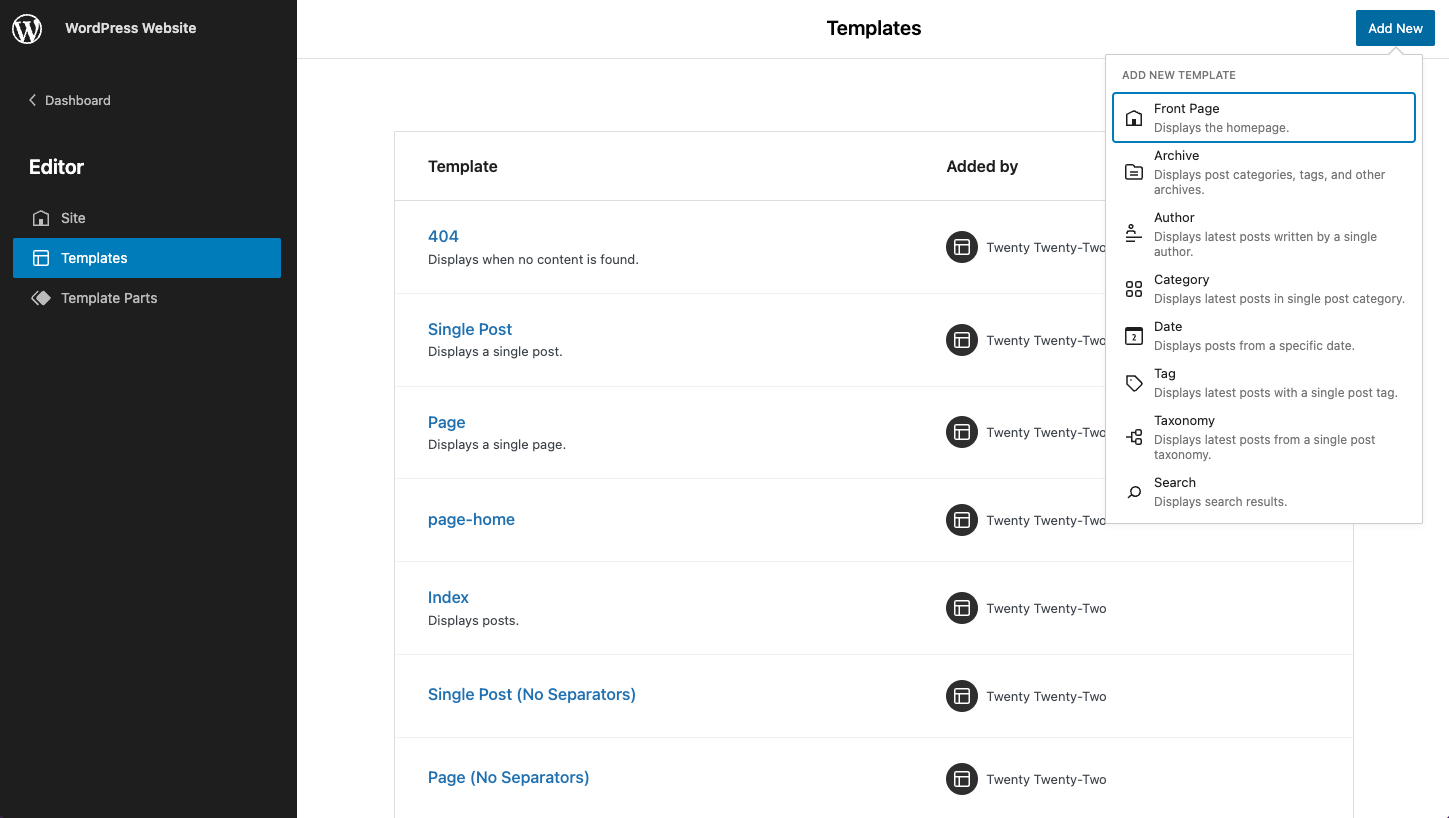Open the 404 template
1449x818 pixels.
click(443, 236)
